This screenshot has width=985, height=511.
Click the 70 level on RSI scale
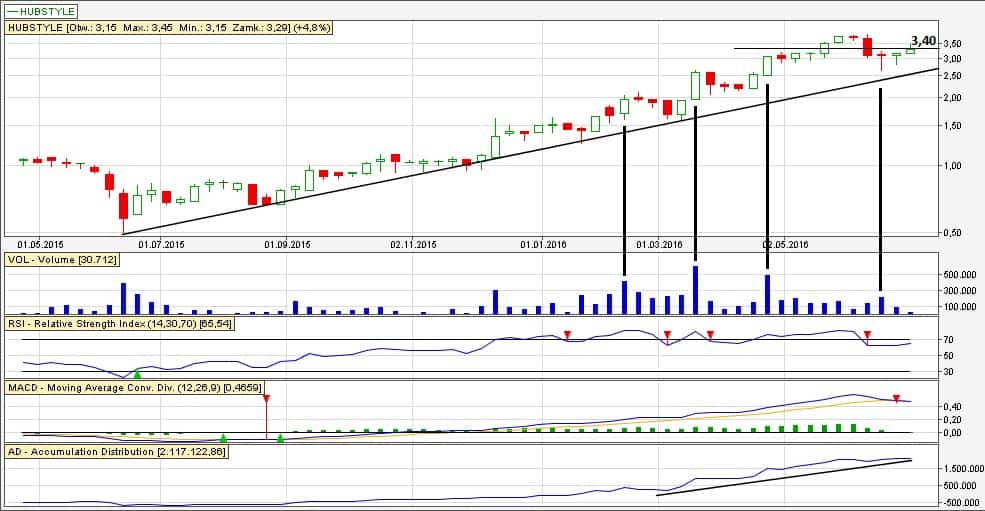[x=946, y=340]
